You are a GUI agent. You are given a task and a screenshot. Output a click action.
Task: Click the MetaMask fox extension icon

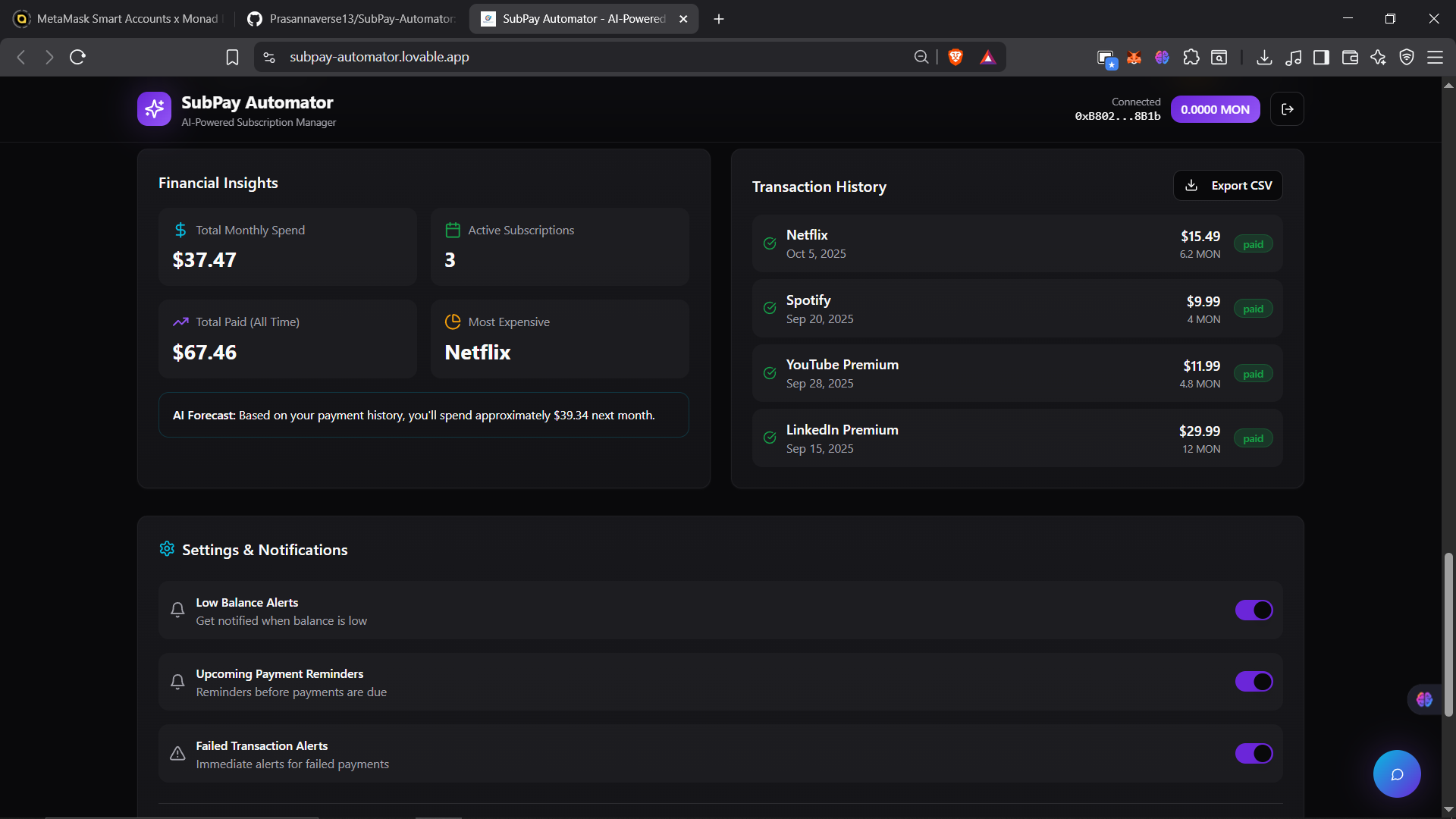point(1134,57)
